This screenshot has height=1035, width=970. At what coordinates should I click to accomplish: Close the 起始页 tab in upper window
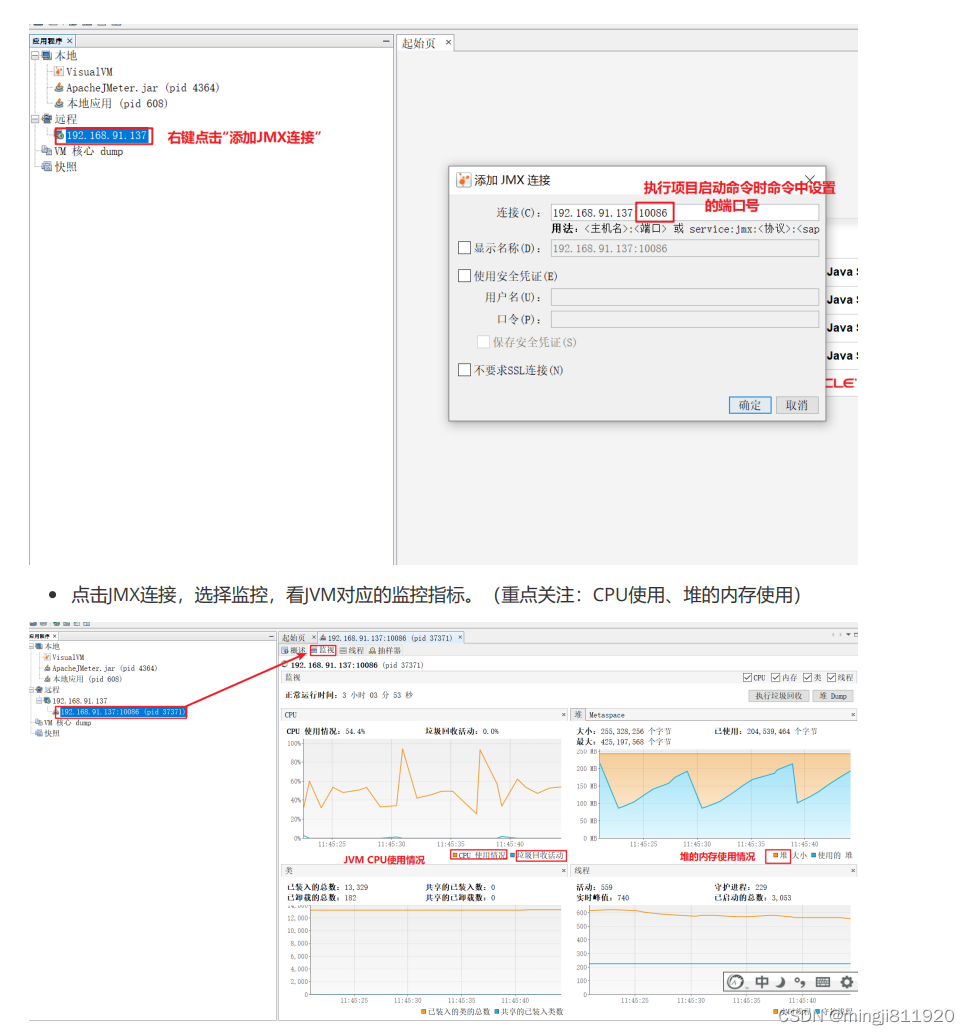pos(449,42)
